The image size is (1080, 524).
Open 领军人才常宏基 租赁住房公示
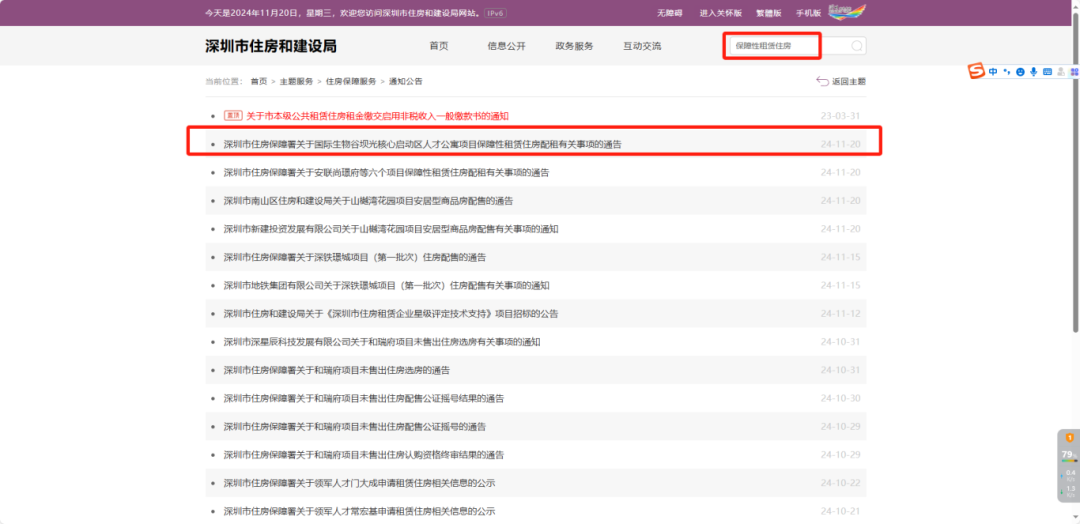pos(359,511)
